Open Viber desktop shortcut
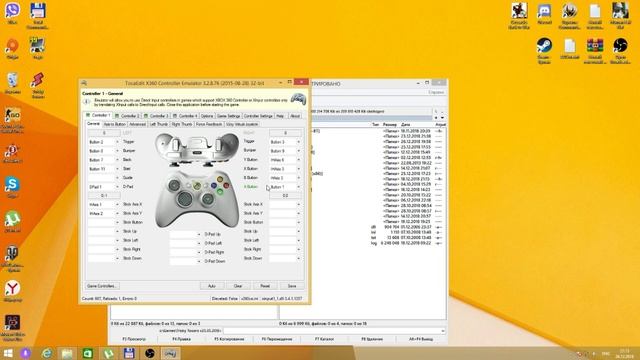The height and width of the screenshot is (360, 640). [13, 11]
